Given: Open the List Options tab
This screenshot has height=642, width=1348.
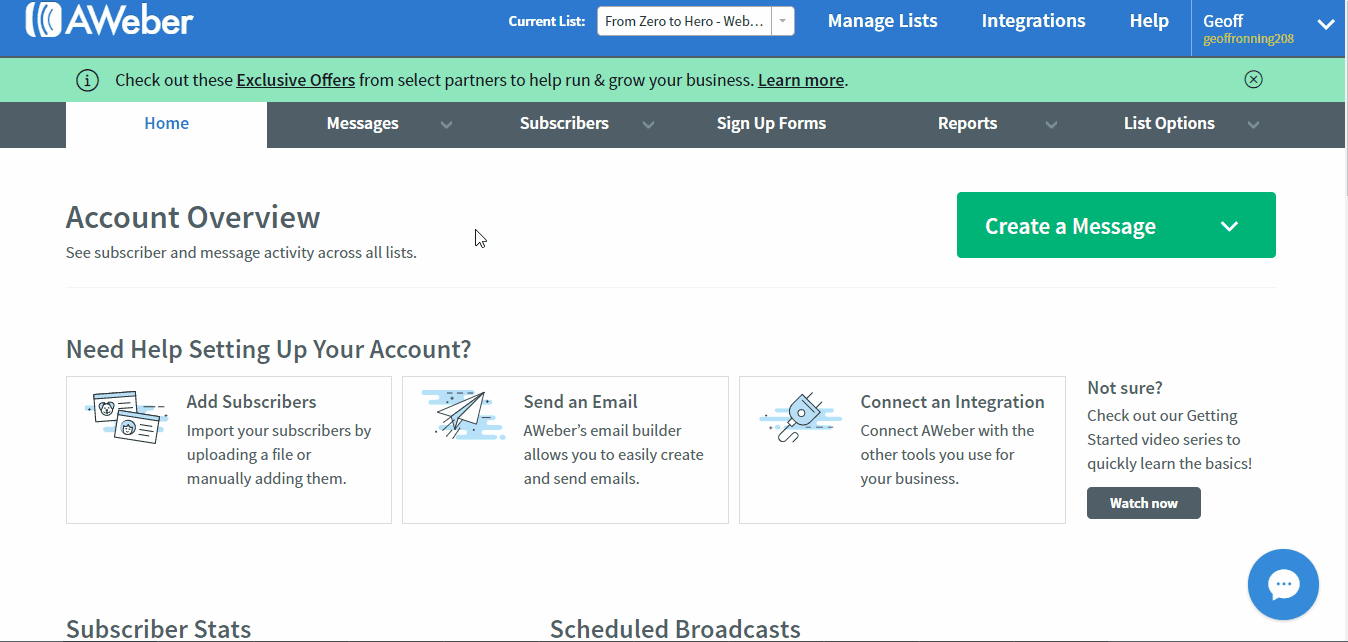Looking at the screenshot, I should pyautogui.click(x=1169, y=124).
